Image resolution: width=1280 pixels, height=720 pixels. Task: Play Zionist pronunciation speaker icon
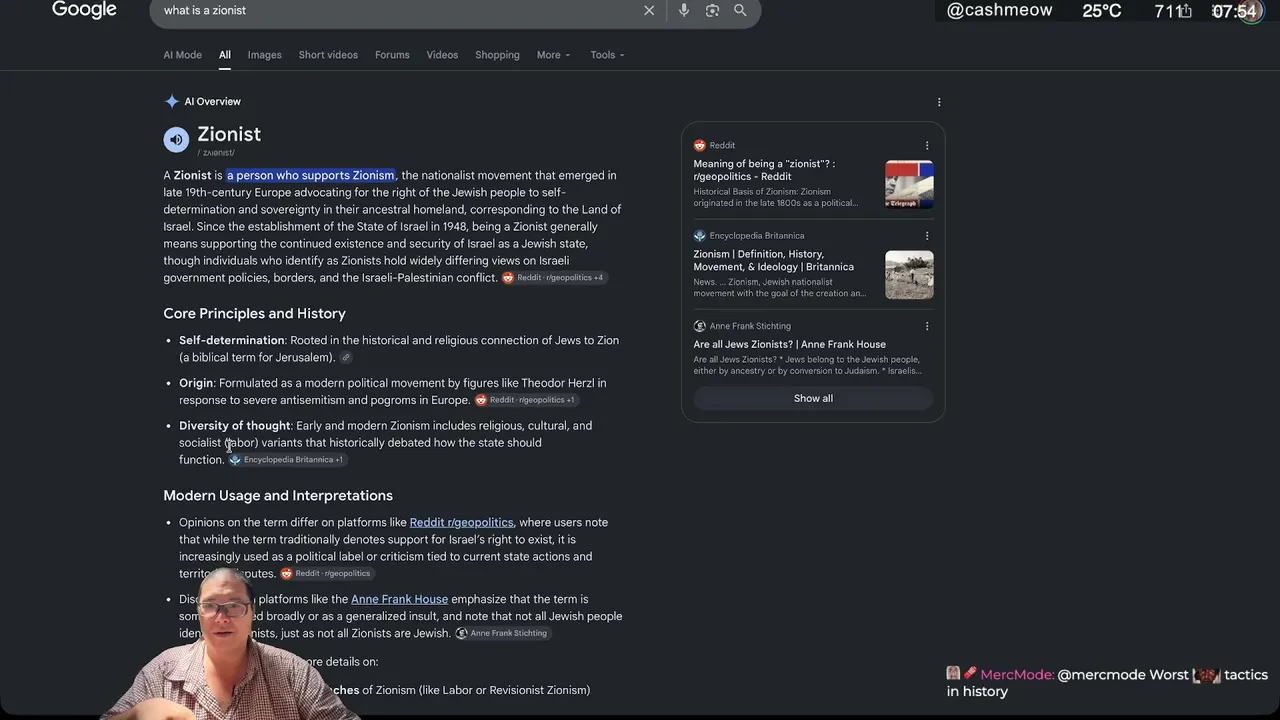click(x=176, y=140)
